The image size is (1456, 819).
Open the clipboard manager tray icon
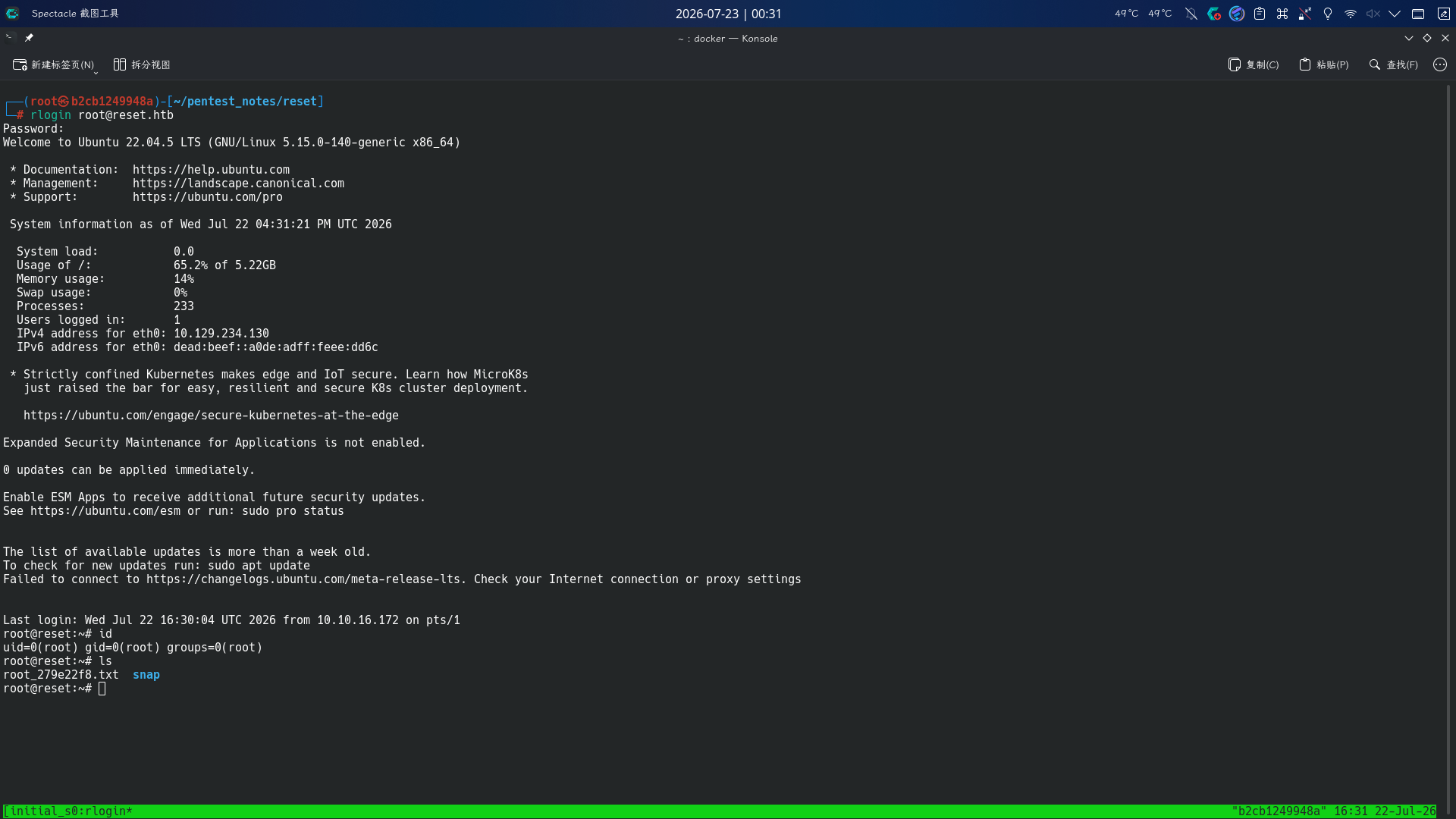tap(1260, 14)
